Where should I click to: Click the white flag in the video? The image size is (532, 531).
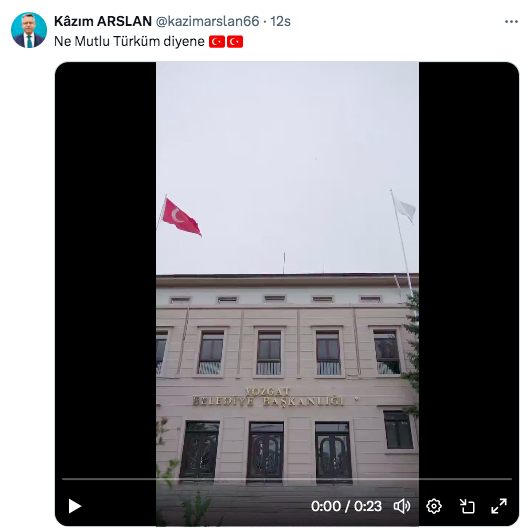pyautogui.click(x=405, y=209)
